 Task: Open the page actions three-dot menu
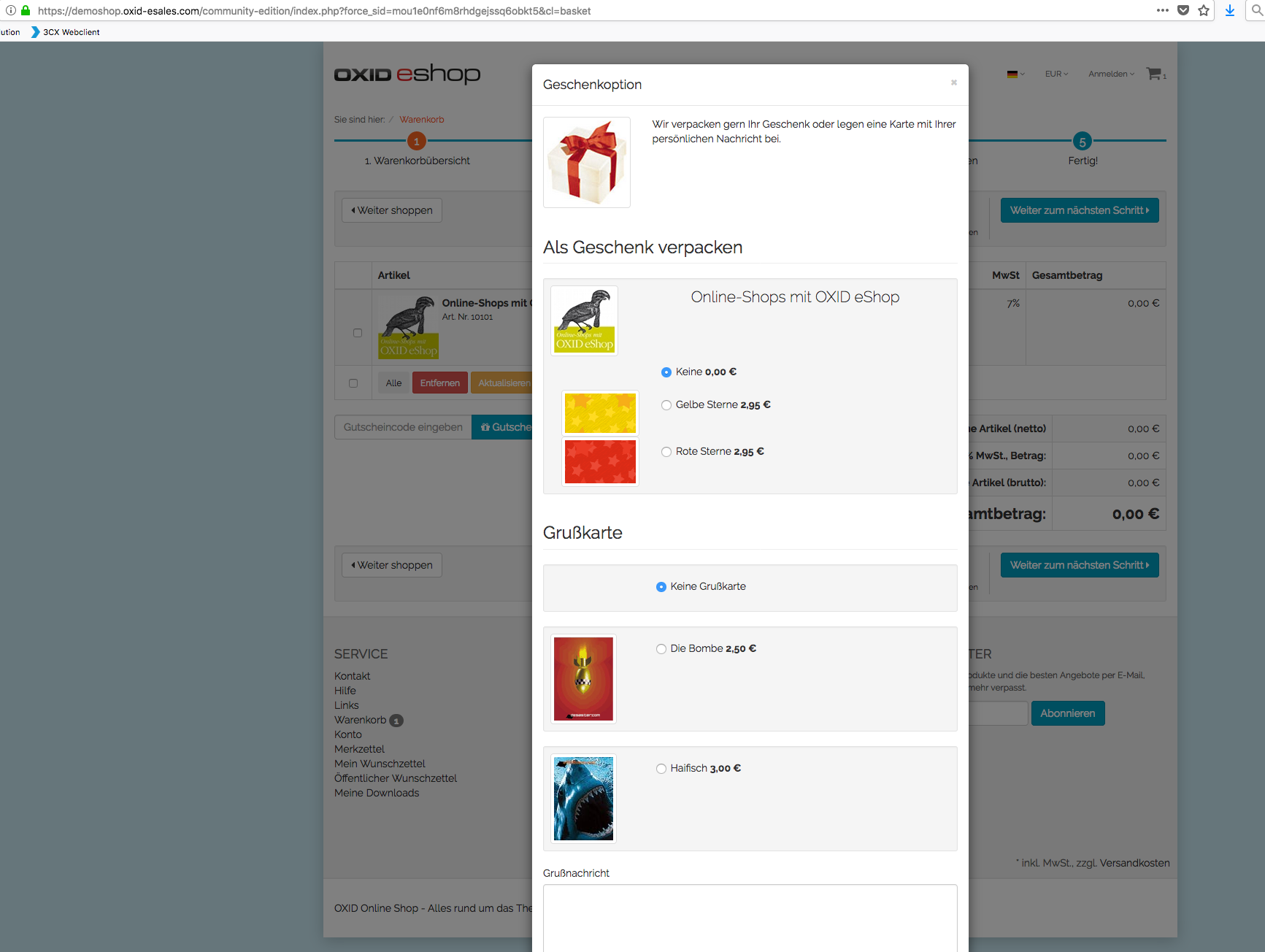pos(1163,10)
